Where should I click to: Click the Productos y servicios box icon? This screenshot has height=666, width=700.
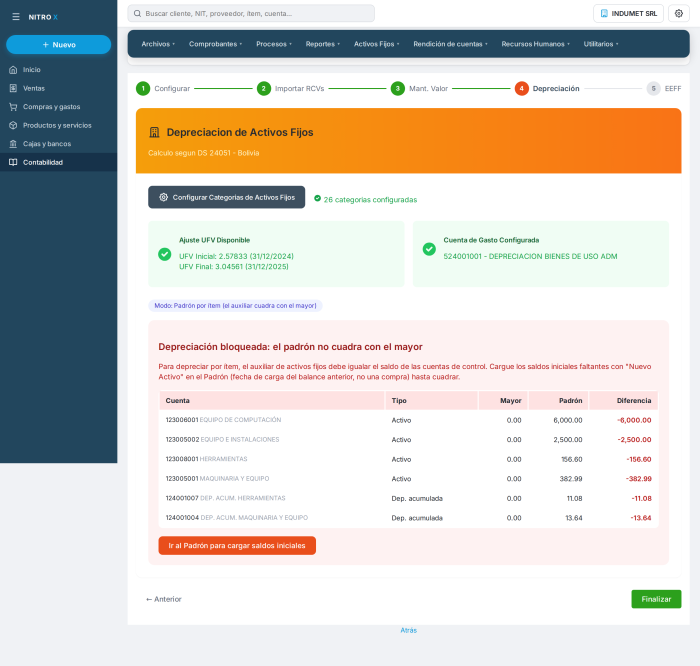[x=13, y=125]
